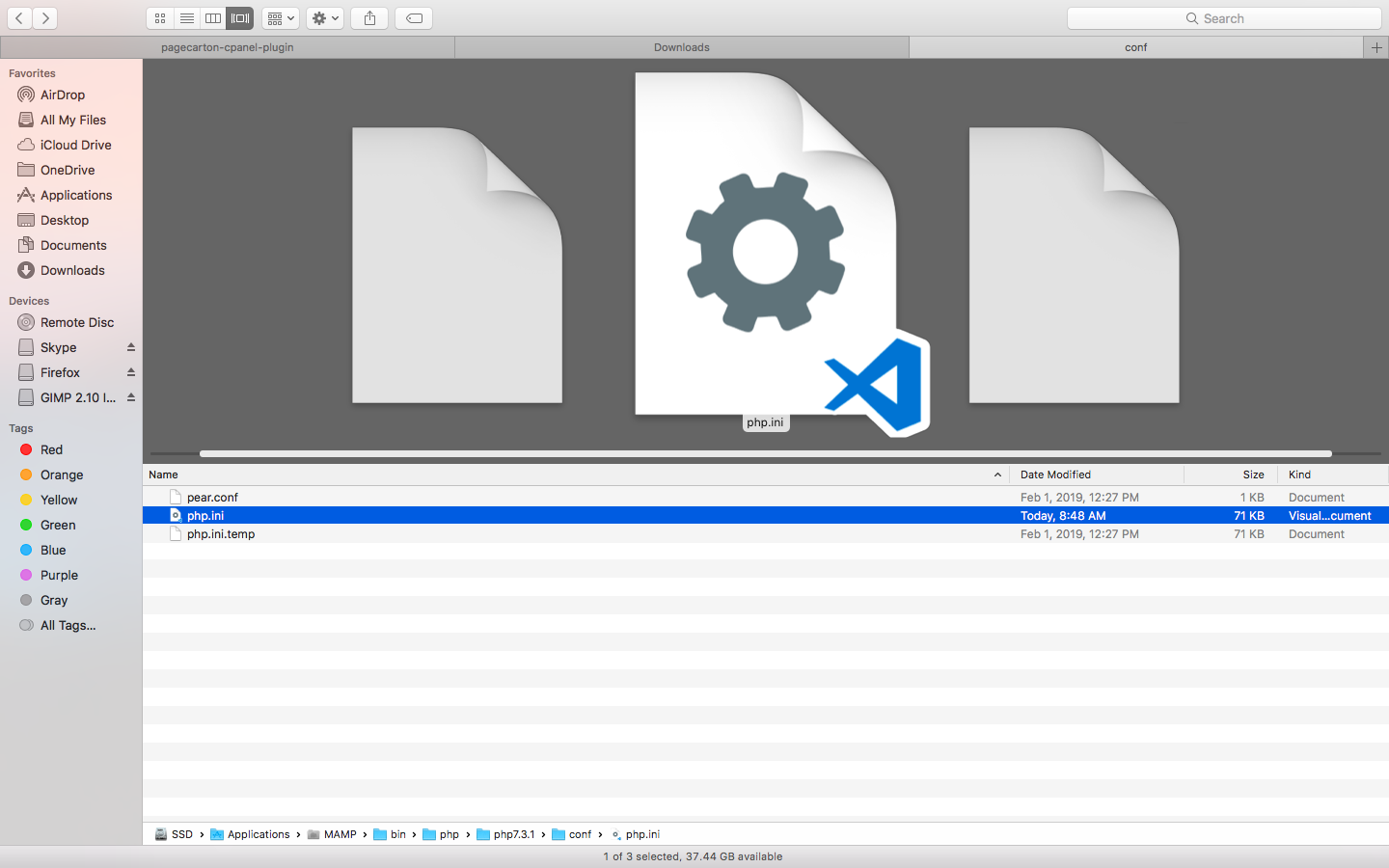Sort by Date Modified column header
Image resolution: width=1389 pixels, height=868 pixels.
click(x=1097, y=475)
